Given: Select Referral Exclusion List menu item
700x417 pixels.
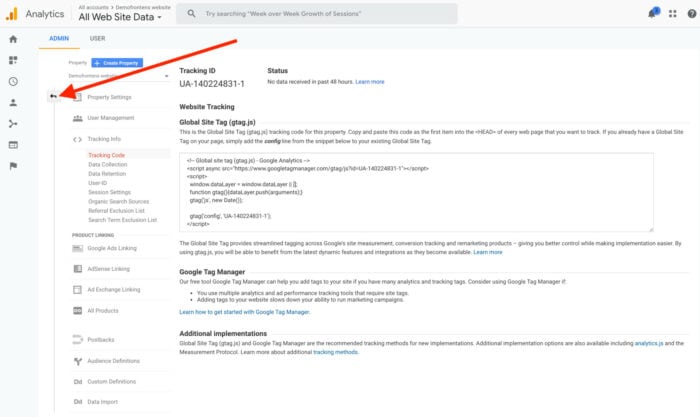Looking at the screenshot, I should click(117, 211).
